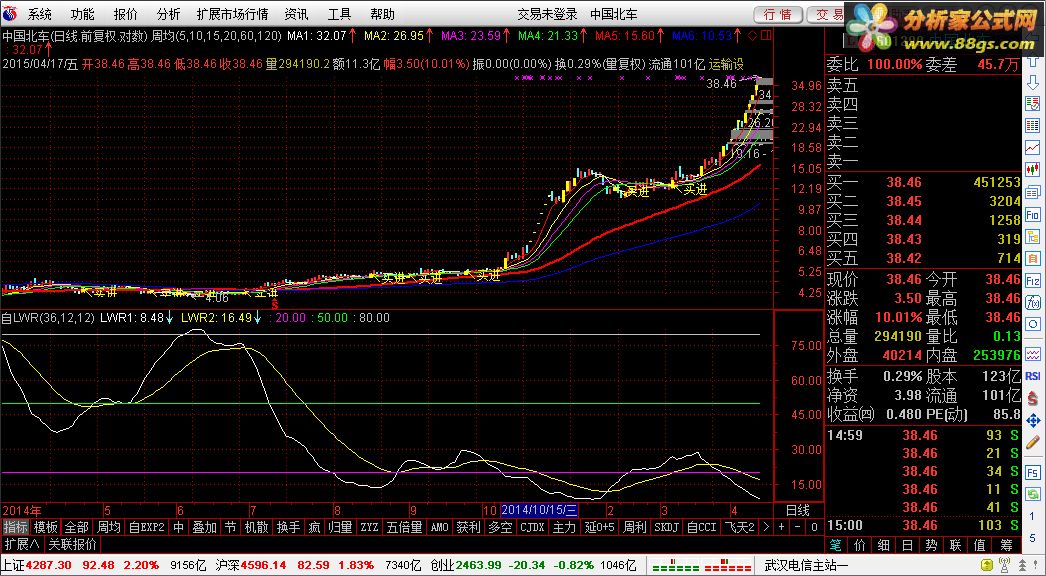1046x576 pixels.
Task: Click the orange document icon in sidebar
Action: (x=1033, y=258)
